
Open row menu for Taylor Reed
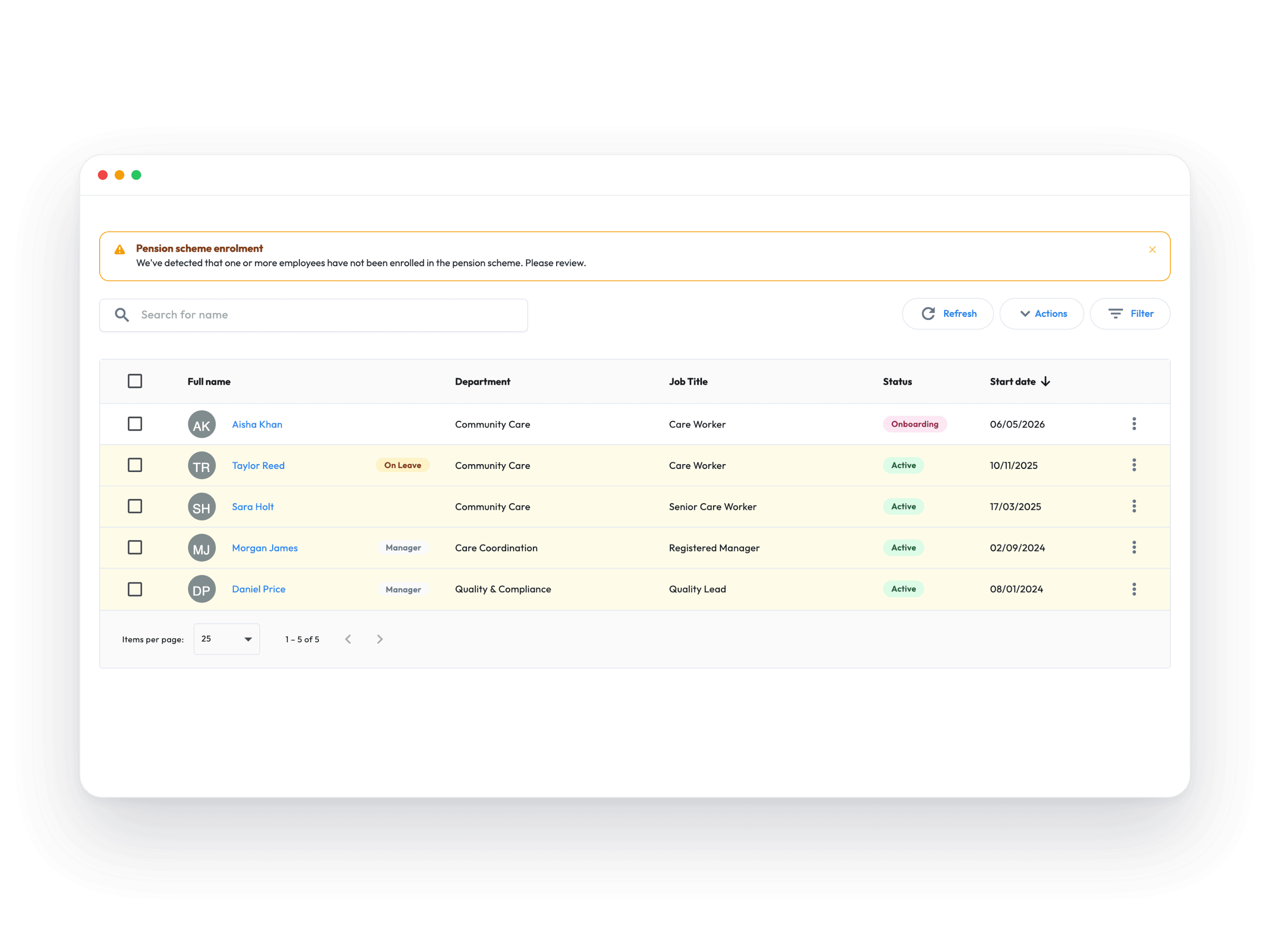[1134, 465]
